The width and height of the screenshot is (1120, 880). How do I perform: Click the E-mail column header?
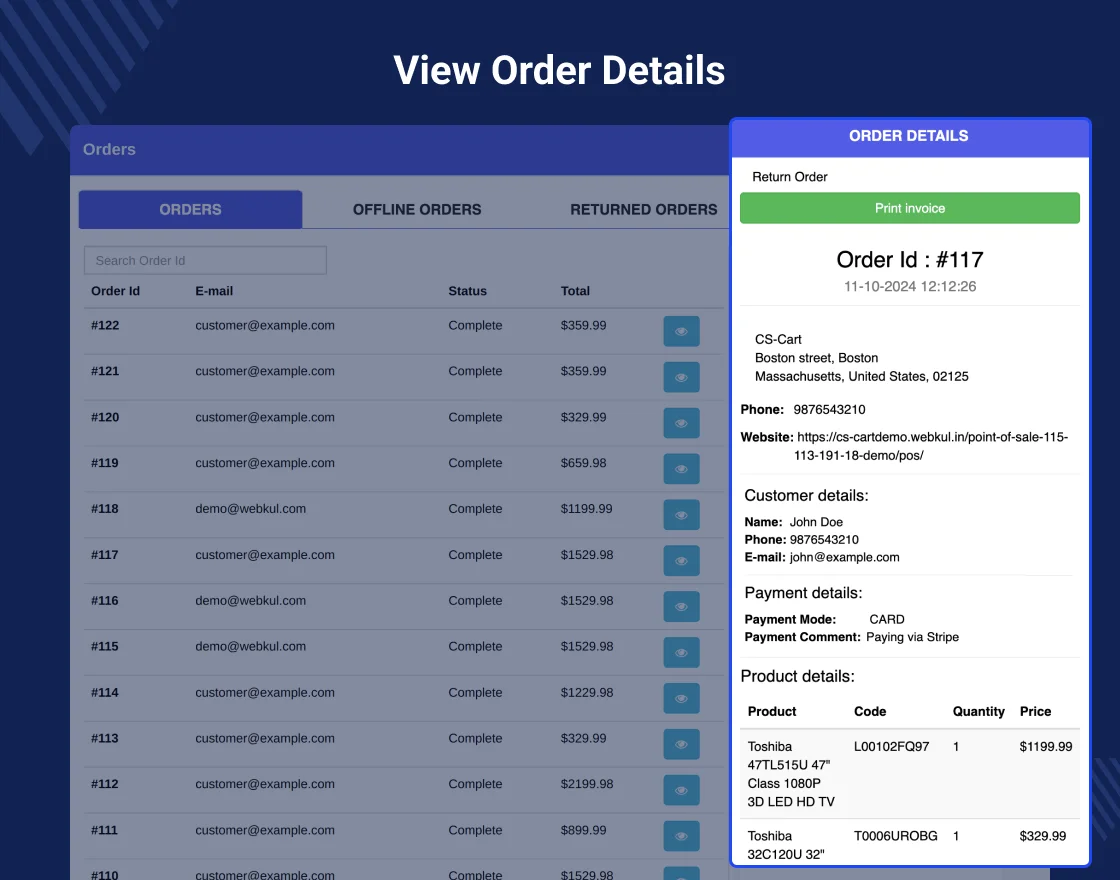(x=214, y=291)
